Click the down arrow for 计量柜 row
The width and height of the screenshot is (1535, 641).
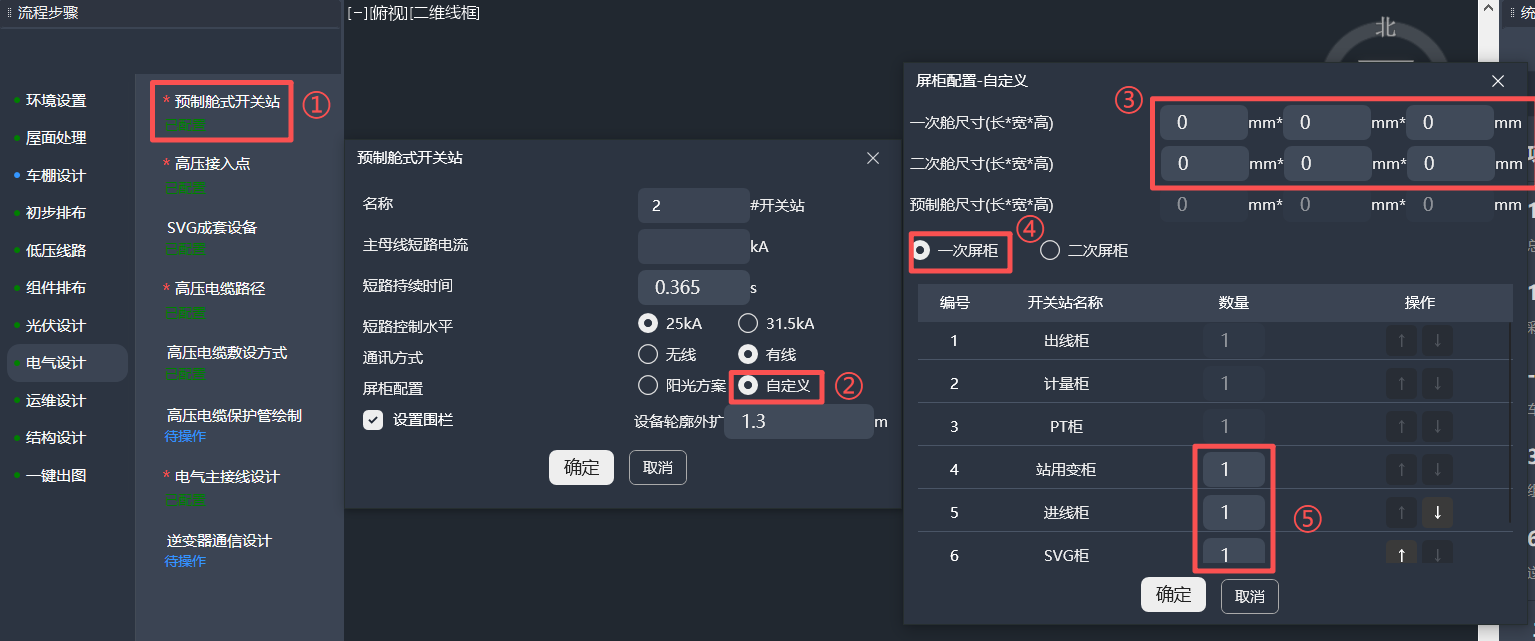tap(1437, 383)
